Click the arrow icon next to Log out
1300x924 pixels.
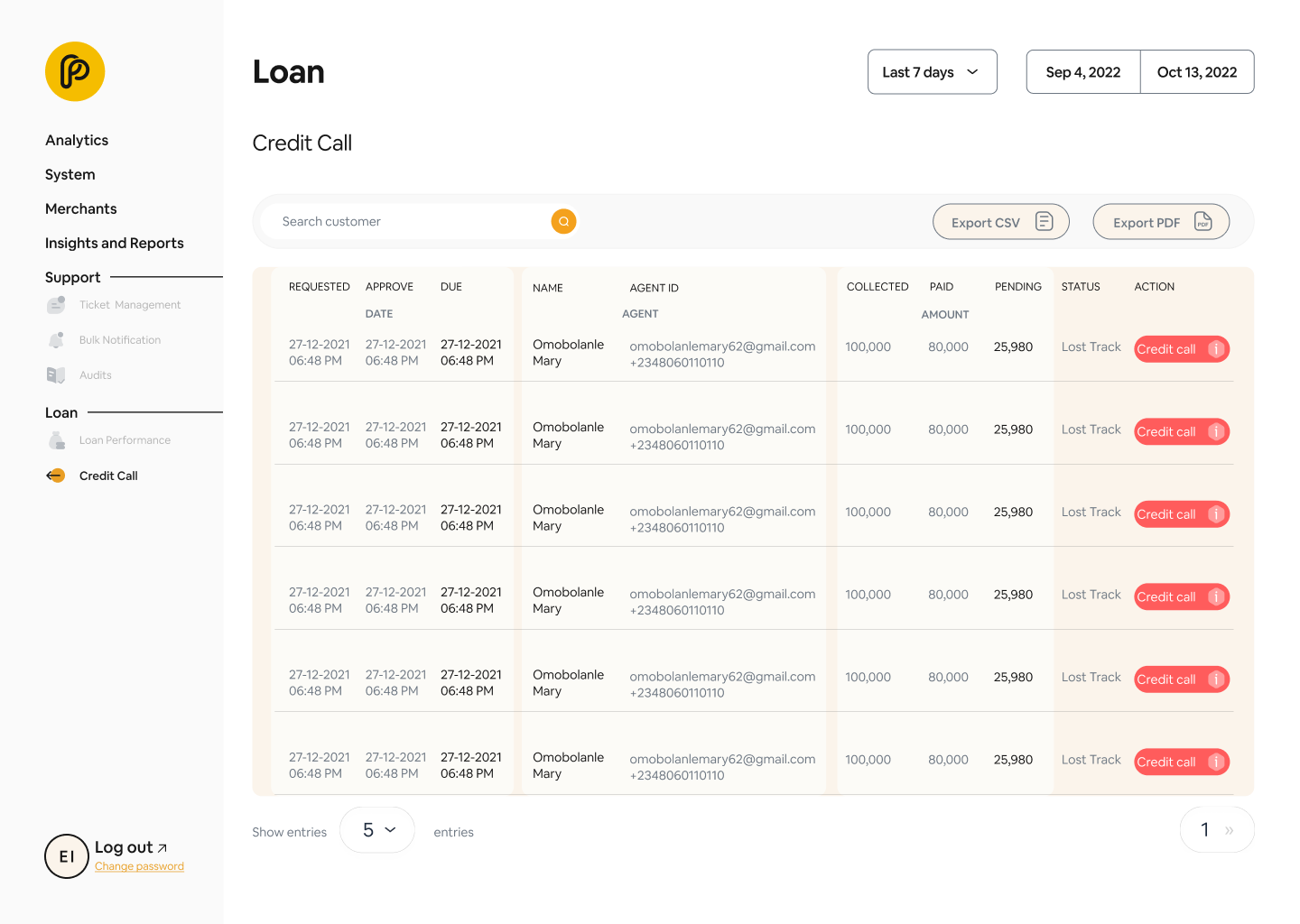162,848
